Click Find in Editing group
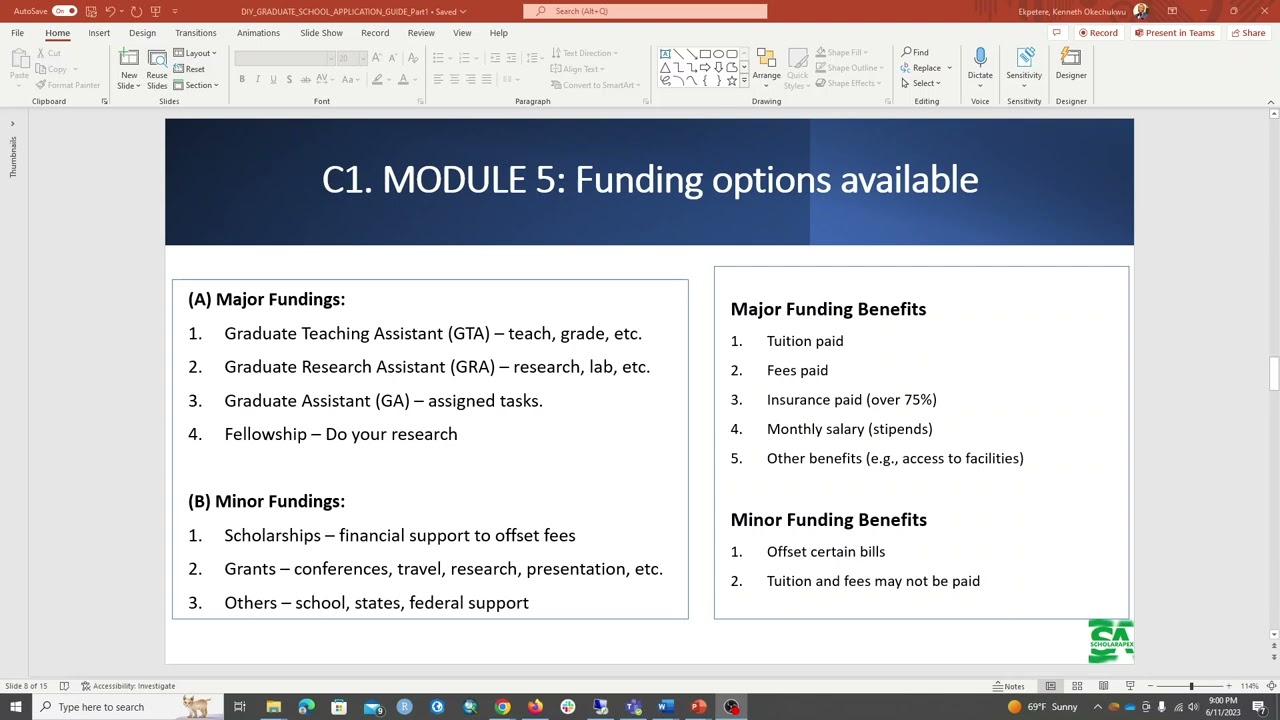 915,52
